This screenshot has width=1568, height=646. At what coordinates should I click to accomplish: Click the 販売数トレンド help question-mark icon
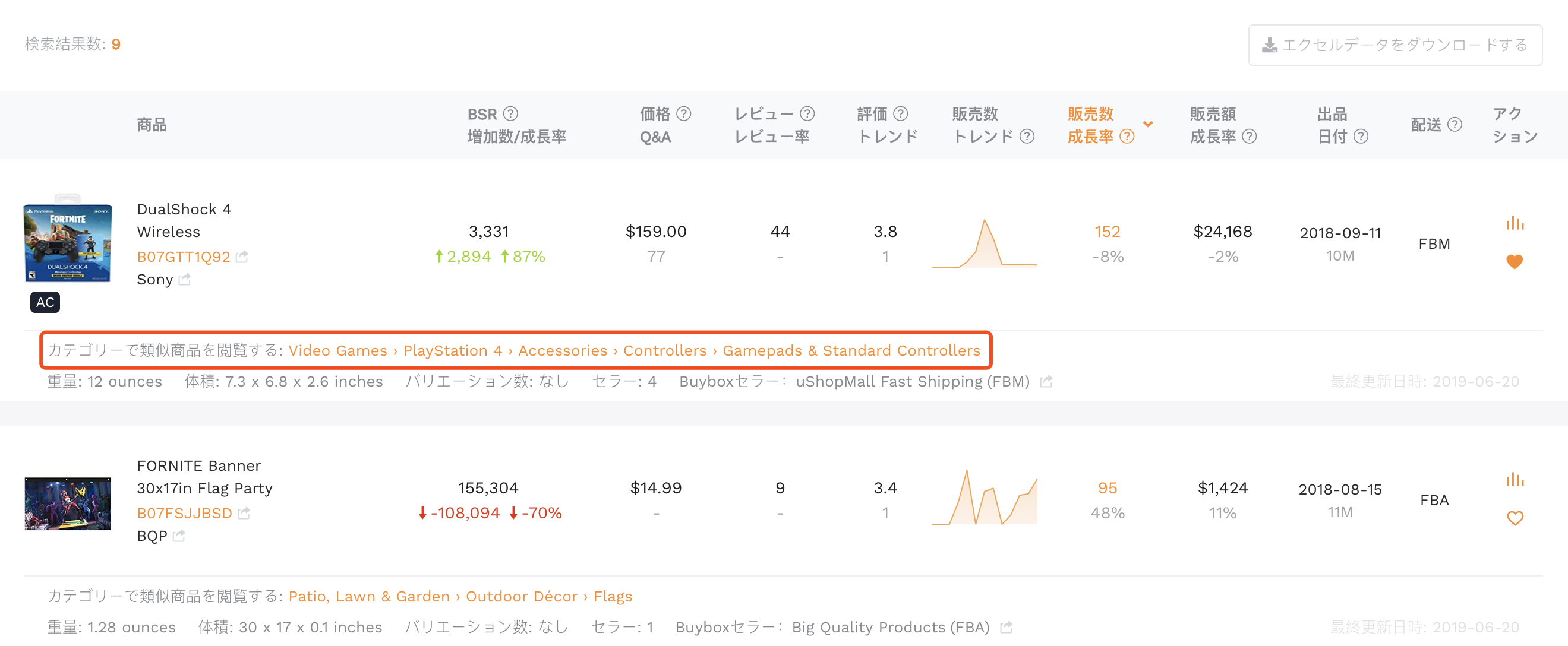pyautogui.click(x=1027, y=136)
